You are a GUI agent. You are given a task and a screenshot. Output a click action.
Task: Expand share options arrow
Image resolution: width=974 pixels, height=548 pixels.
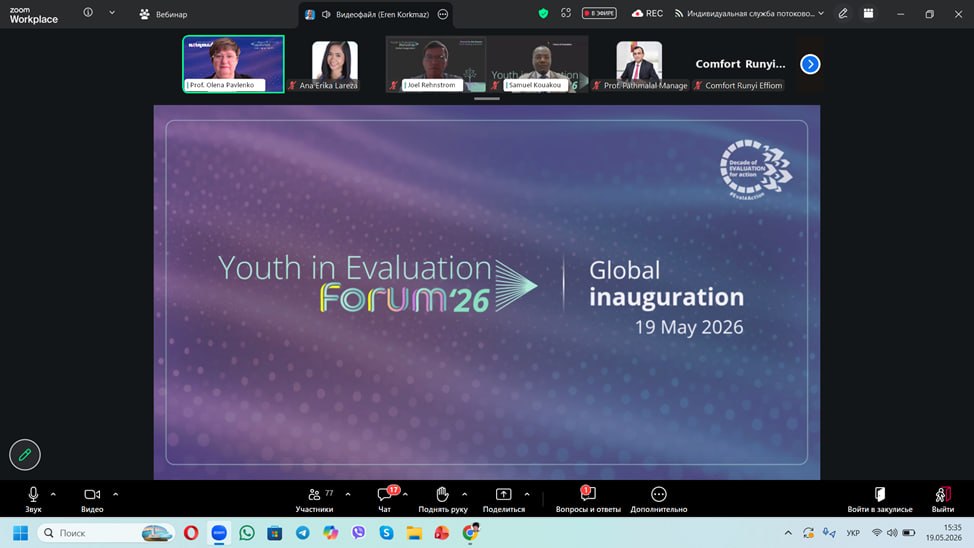coord(527,495)
